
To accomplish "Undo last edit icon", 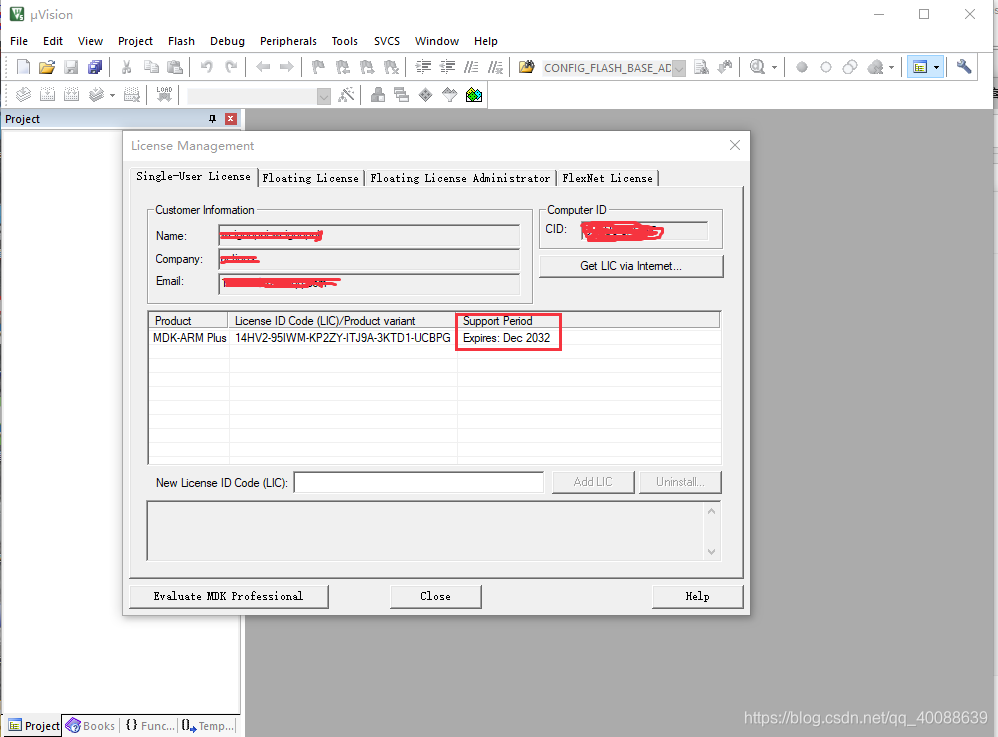I will (x=206, y=67).
